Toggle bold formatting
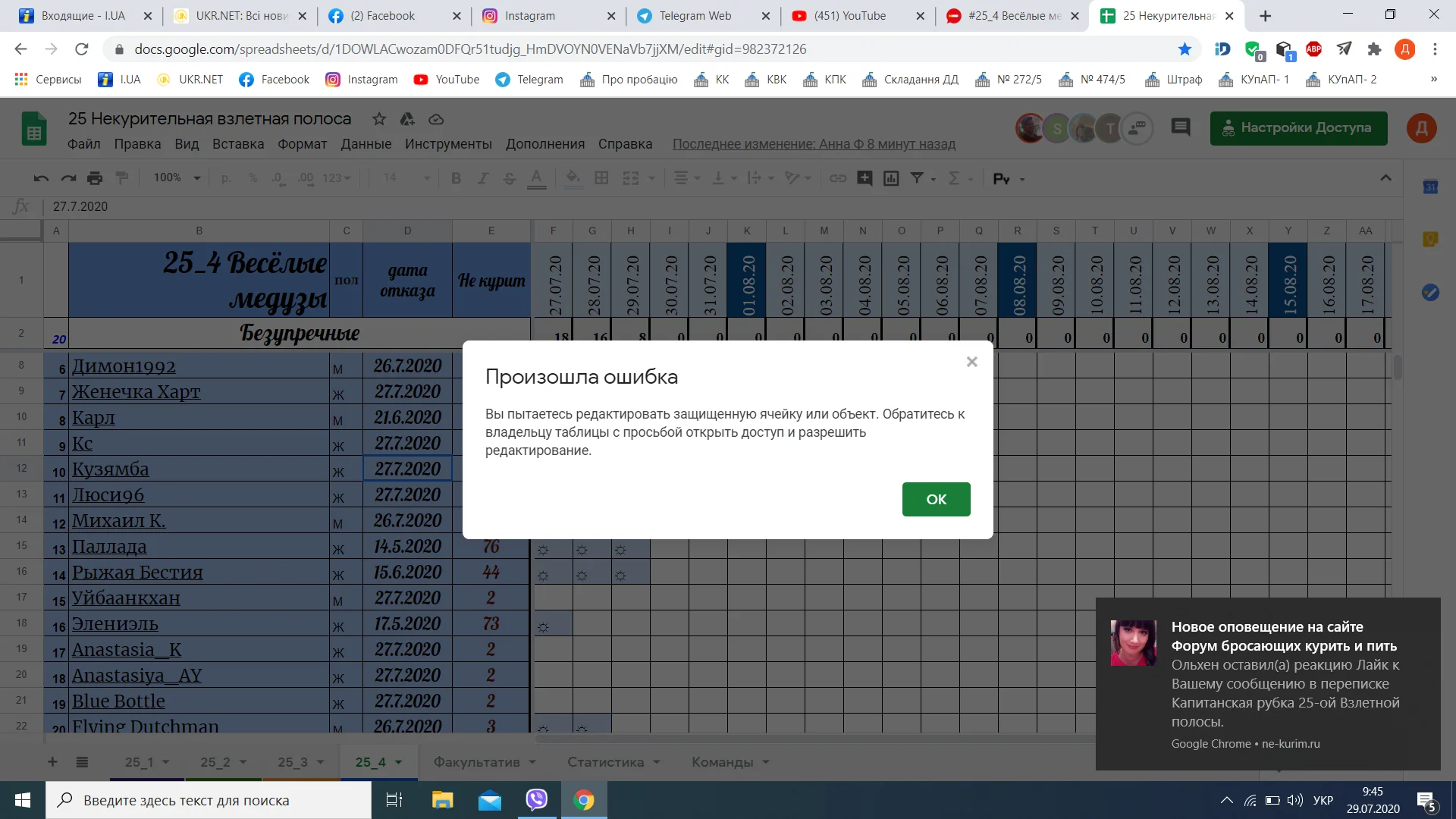This screenshot has height=819, width=1456. [456, 178]
